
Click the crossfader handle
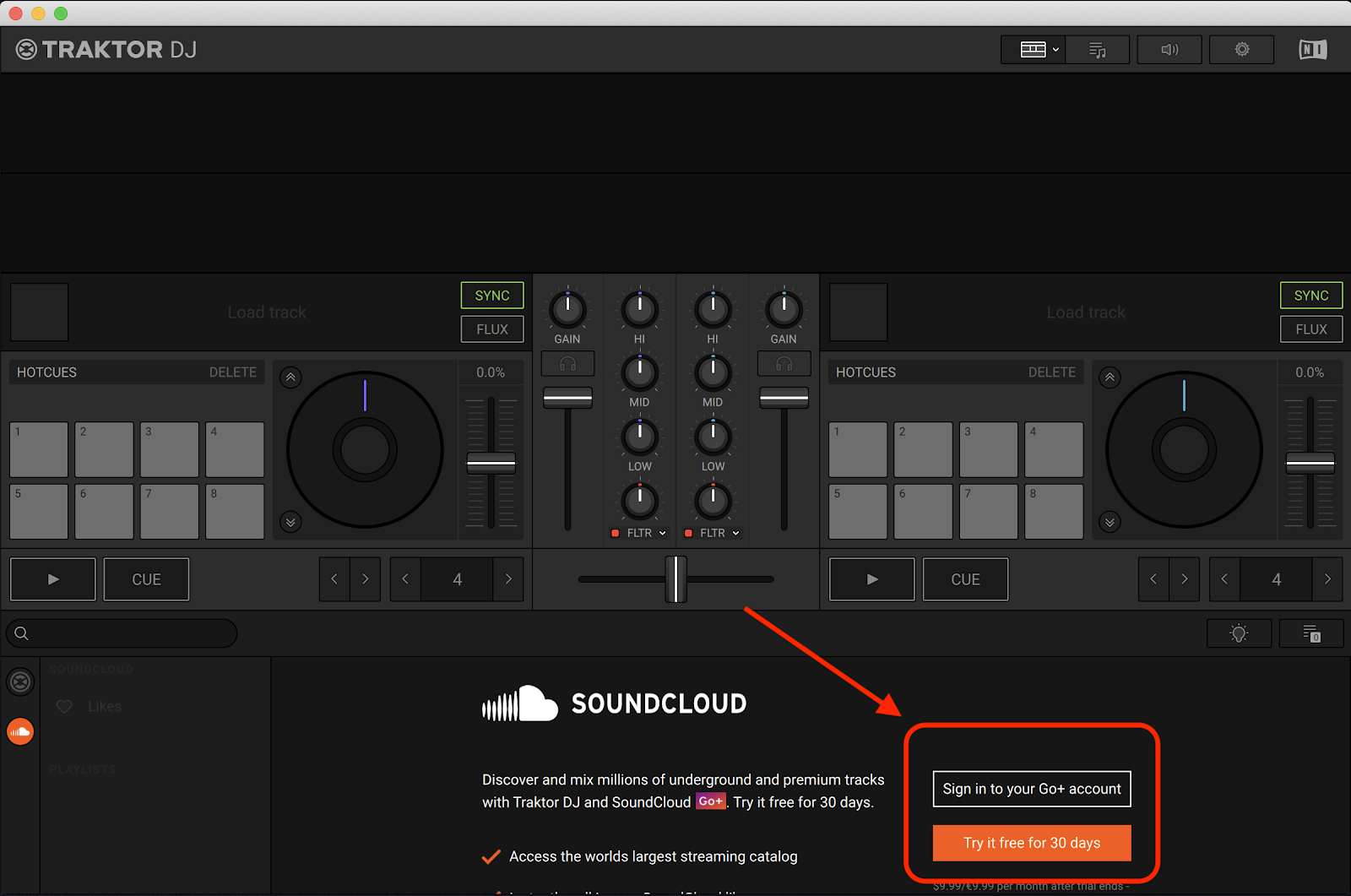click(x=675, y=579)
